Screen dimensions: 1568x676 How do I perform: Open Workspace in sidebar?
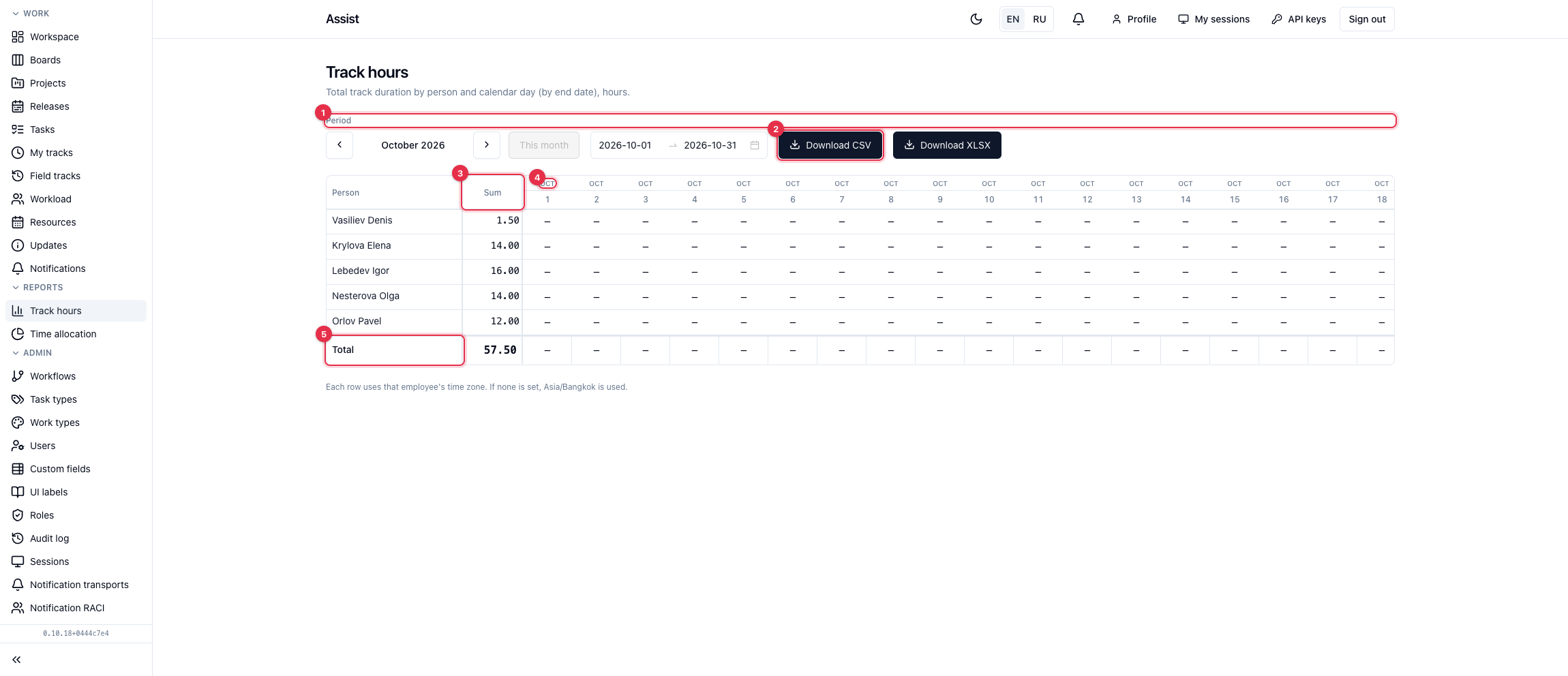pyautogui.click(x=76, y=37)
